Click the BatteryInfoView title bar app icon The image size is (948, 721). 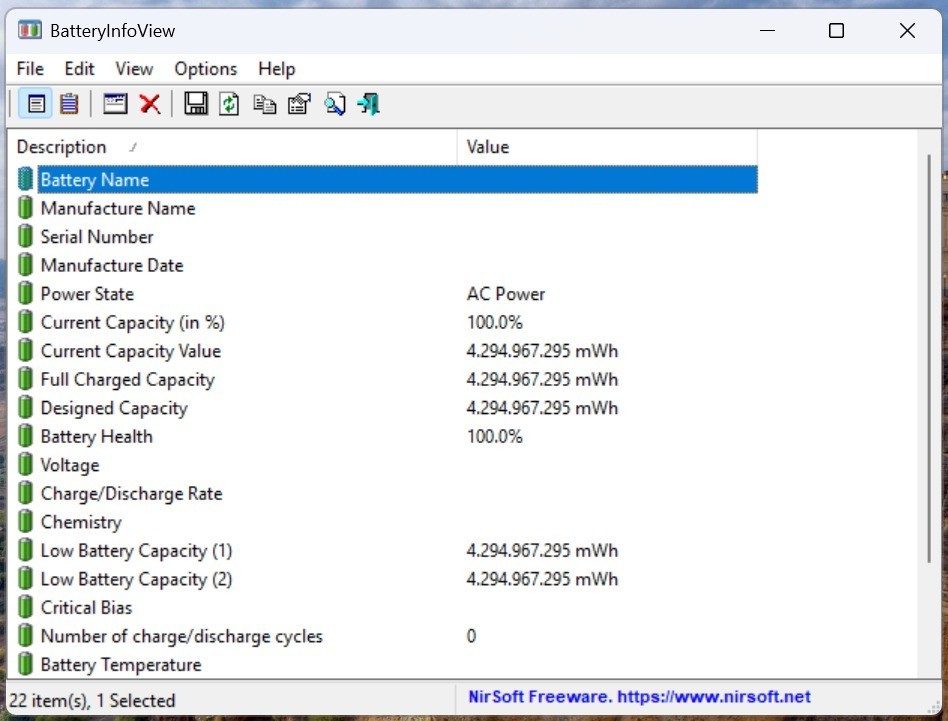pyautogui.click(x=30, y=30)
